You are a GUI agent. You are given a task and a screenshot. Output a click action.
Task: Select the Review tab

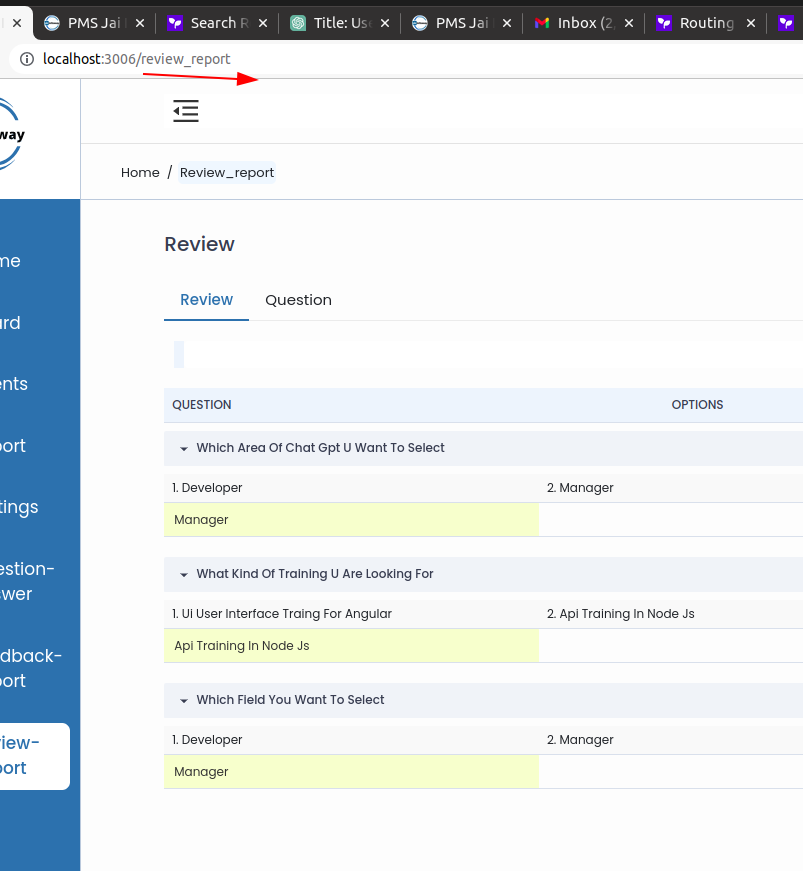click(x=206, y=300)
